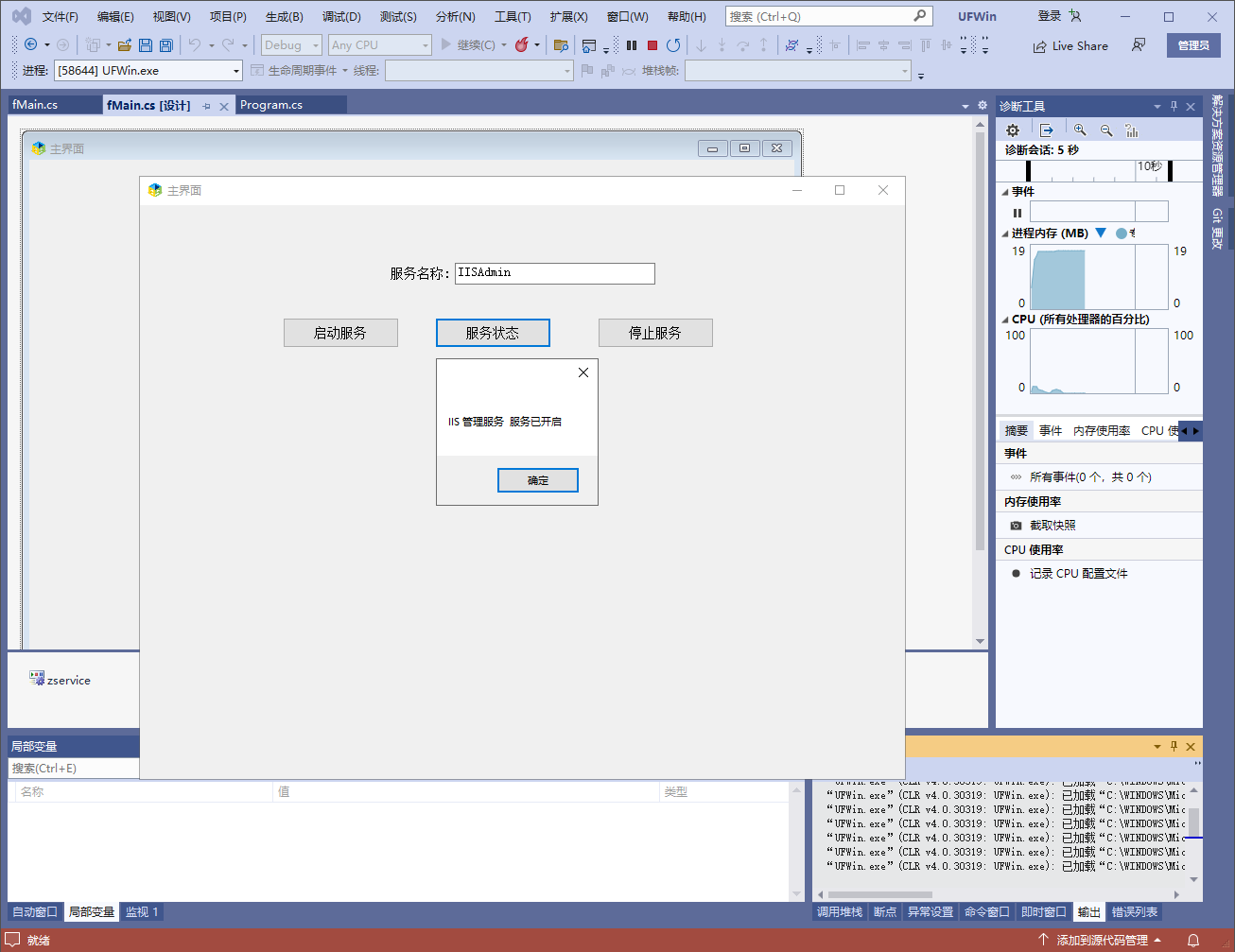This screenshot has height=952, width=1235.
Task: Click the Live Share button
Action: point(1070,45)
